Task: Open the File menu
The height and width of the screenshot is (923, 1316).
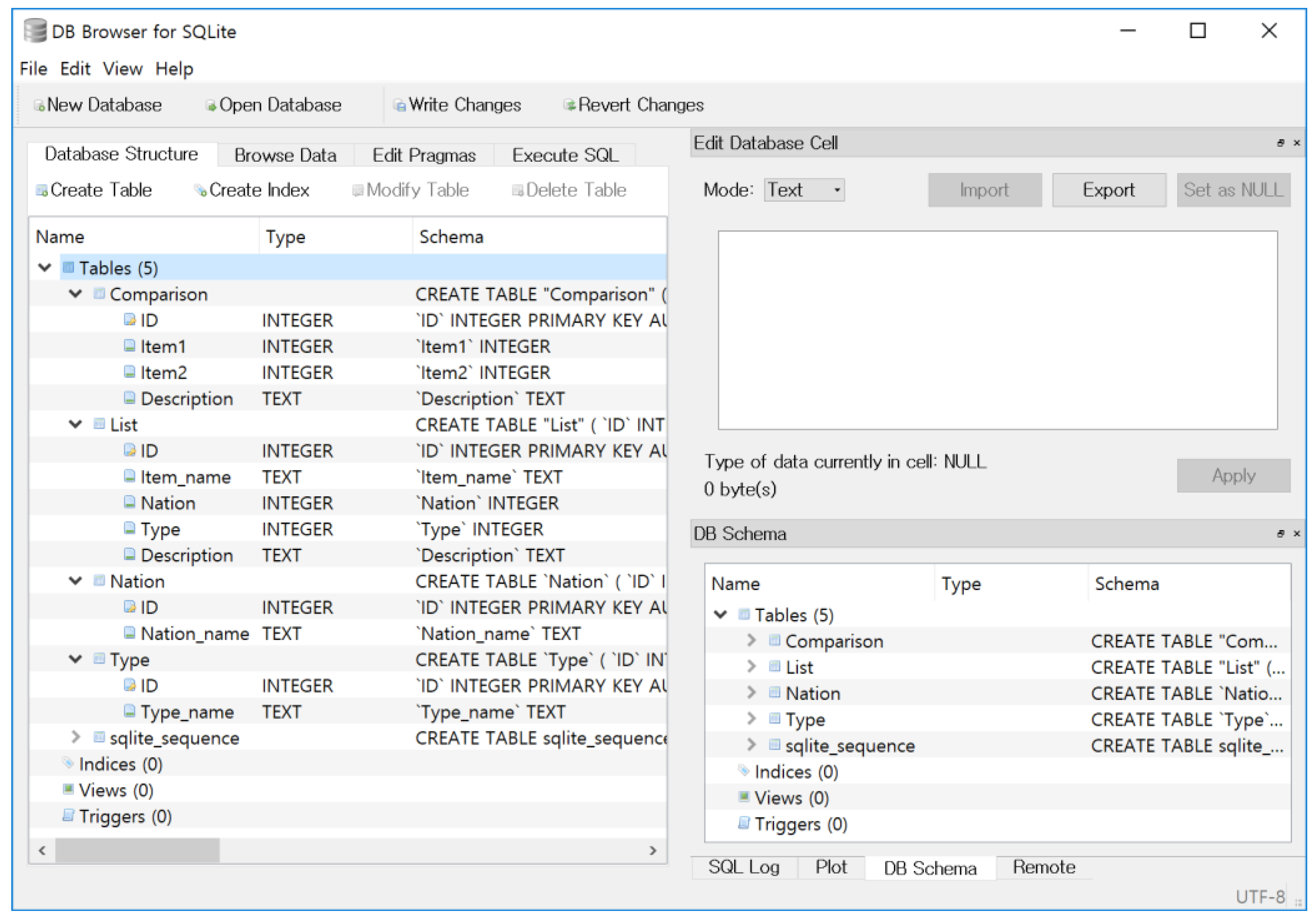Action: tap(33, 69)
